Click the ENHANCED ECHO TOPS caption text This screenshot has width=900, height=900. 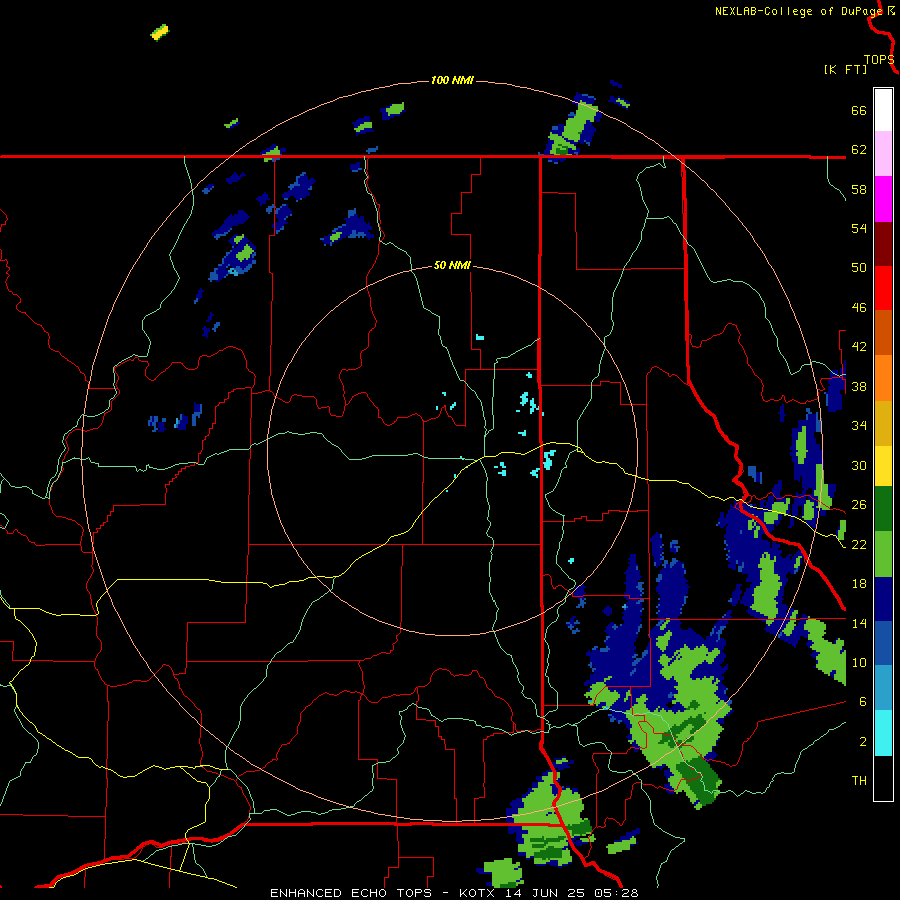click(351, 893)
